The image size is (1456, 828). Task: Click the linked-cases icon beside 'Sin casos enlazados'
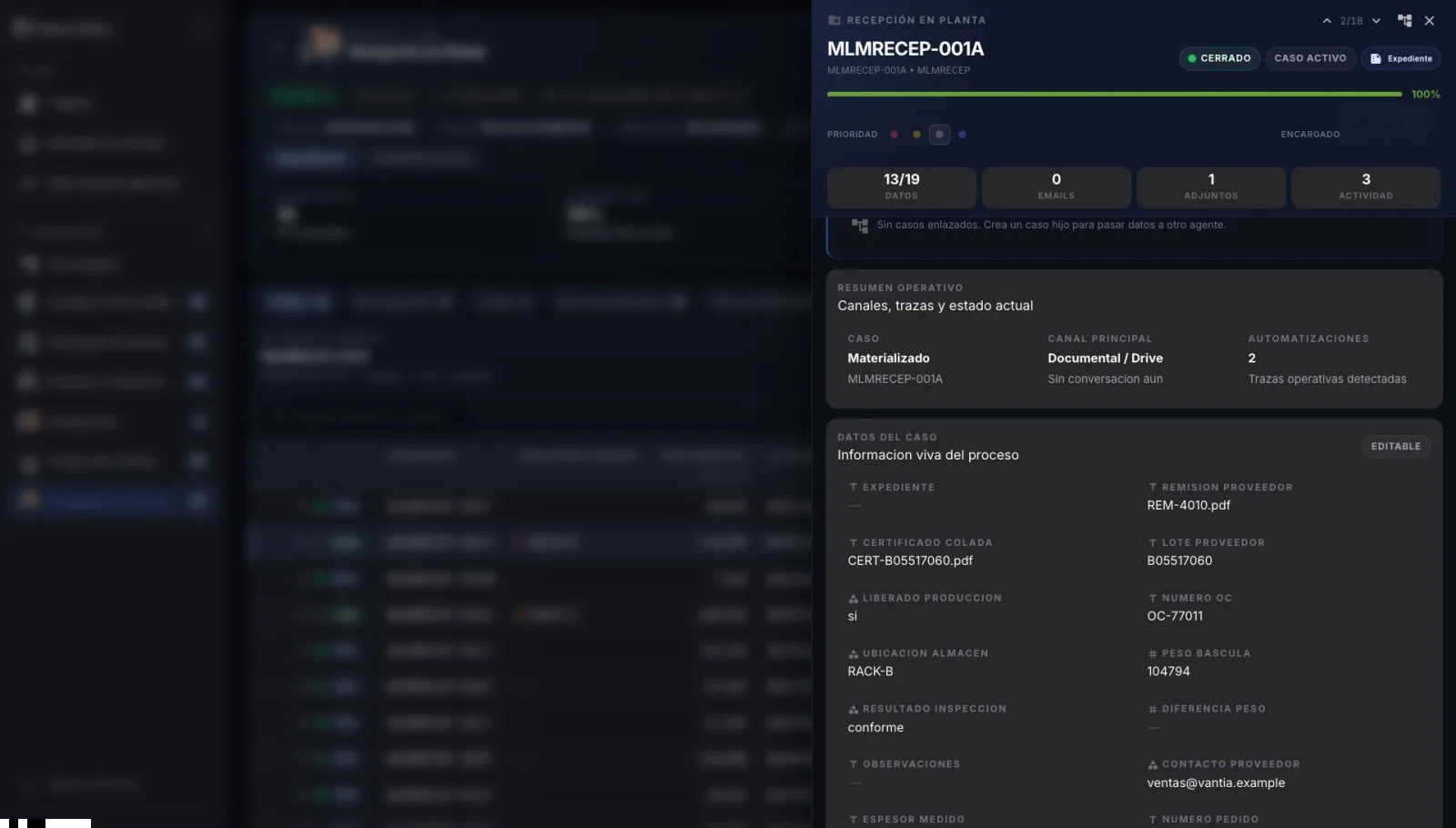click(x=859, y=226)
